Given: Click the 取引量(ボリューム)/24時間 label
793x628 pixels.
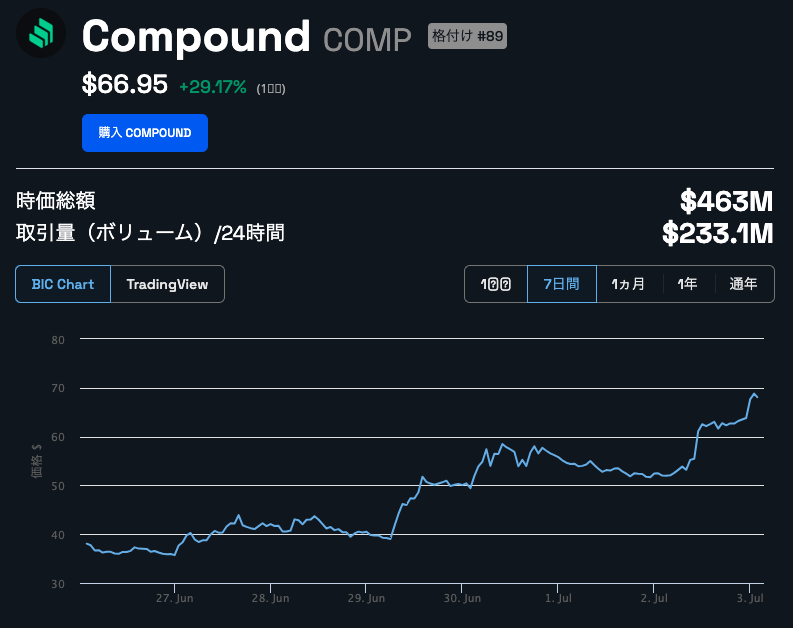Looking at the screenshot, I should (x=150, y=233).
